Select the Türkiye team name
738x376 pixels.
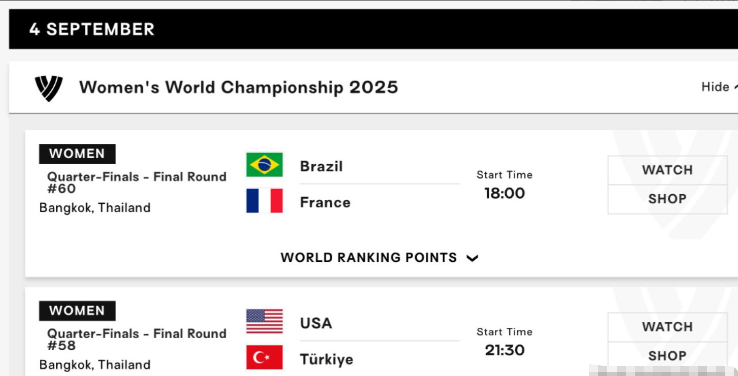tap(327, 360)
